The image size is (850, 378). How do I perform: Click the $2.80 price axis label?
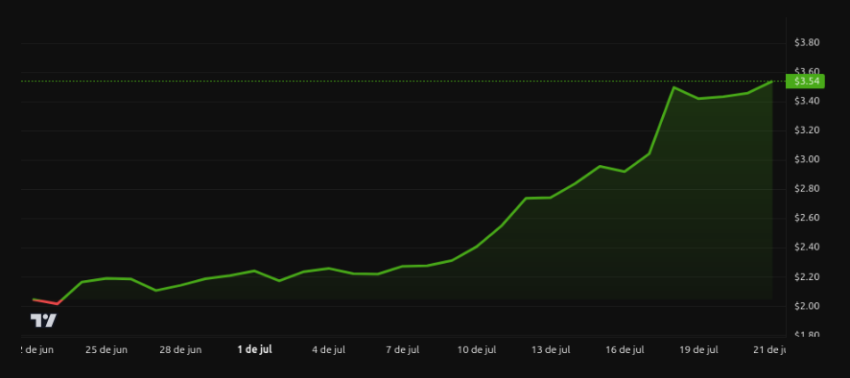click(807, 189)
